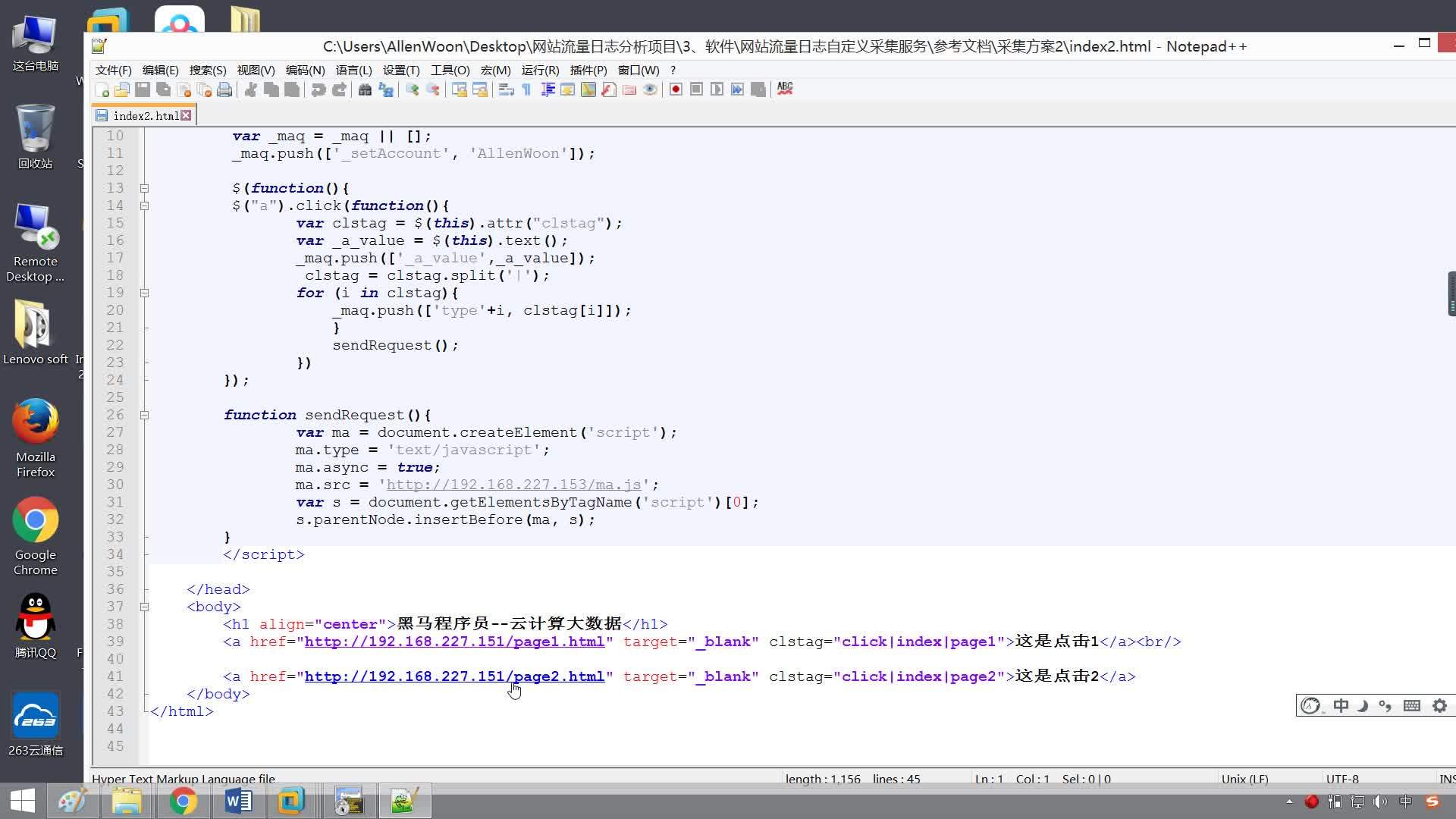
Task: Close the index2.html tab
Action: (x=186, y=115)
